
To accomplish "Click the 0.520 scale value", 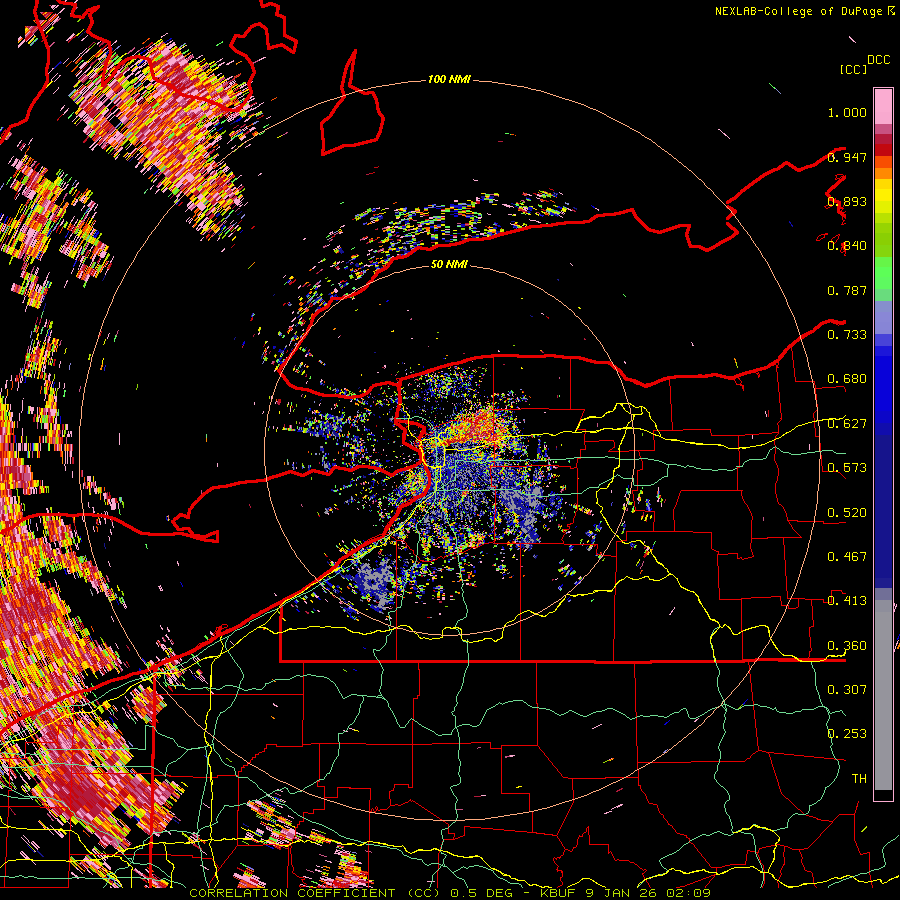I will pyautogui.click(x=847, y=512).
